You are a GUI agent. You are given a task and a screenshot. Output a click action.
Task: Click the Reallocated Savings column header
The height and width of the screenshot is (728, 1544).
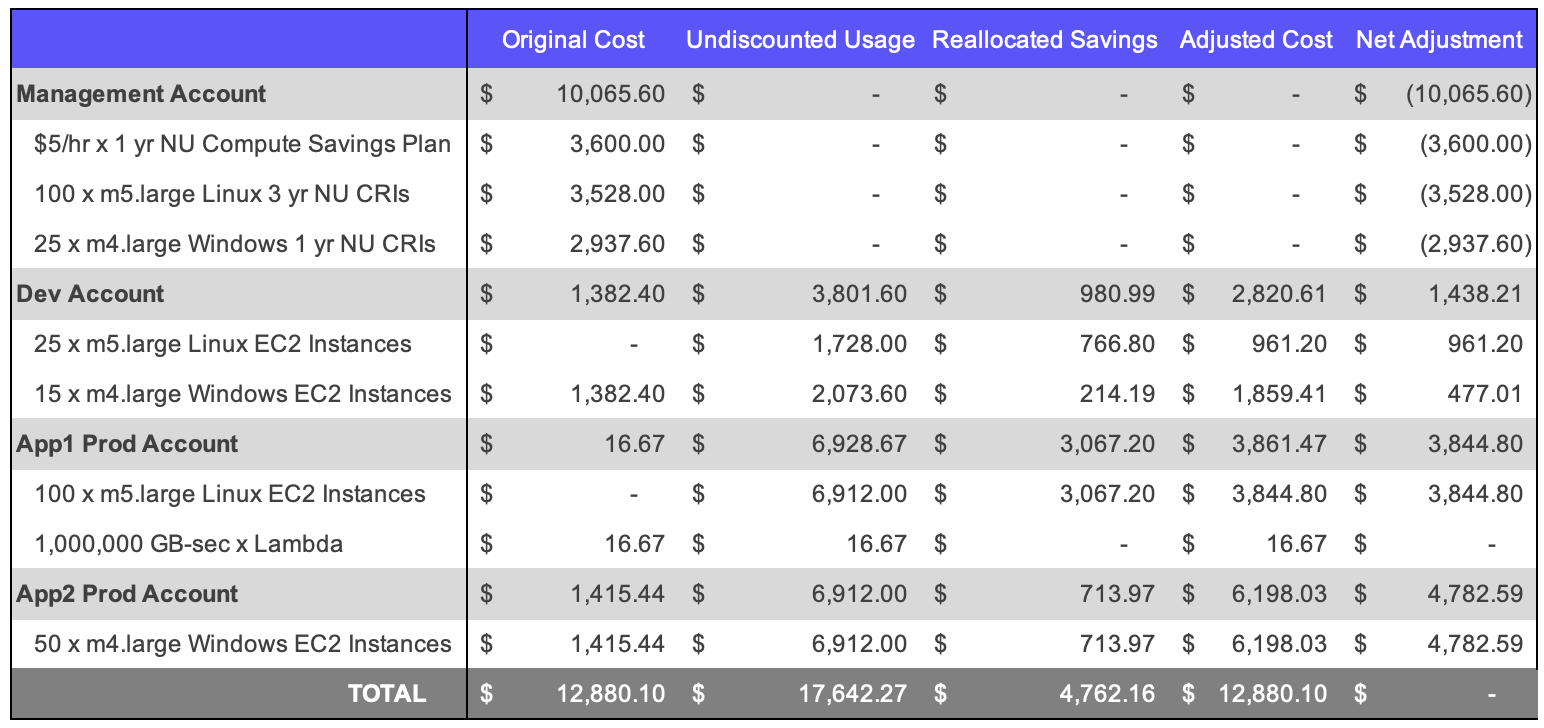(1044, 40)
